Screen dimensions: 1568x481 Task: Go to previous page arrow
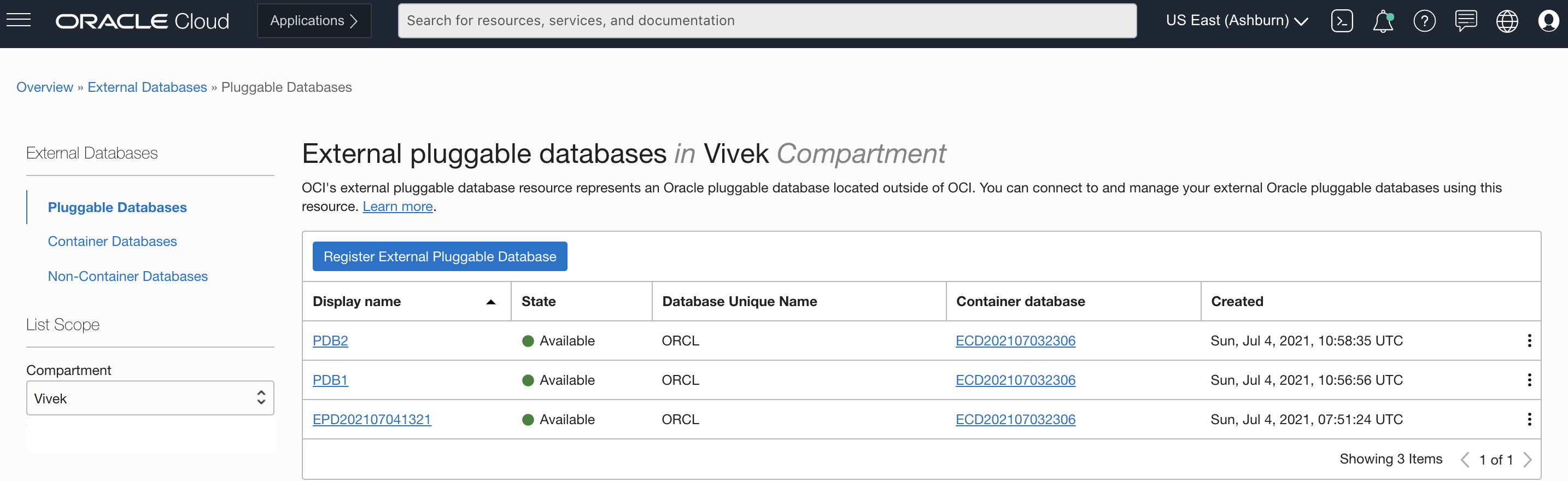[x=1465, y=459]
